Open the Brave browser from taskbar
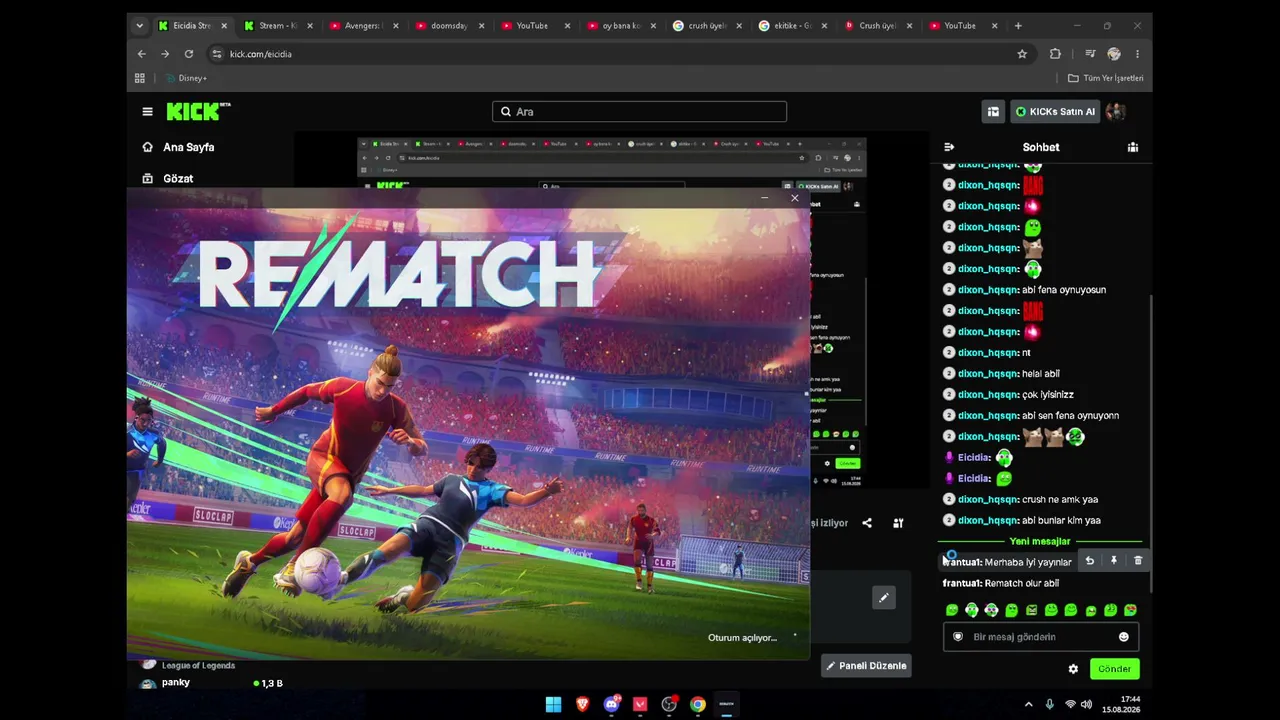 pos(582,704)
